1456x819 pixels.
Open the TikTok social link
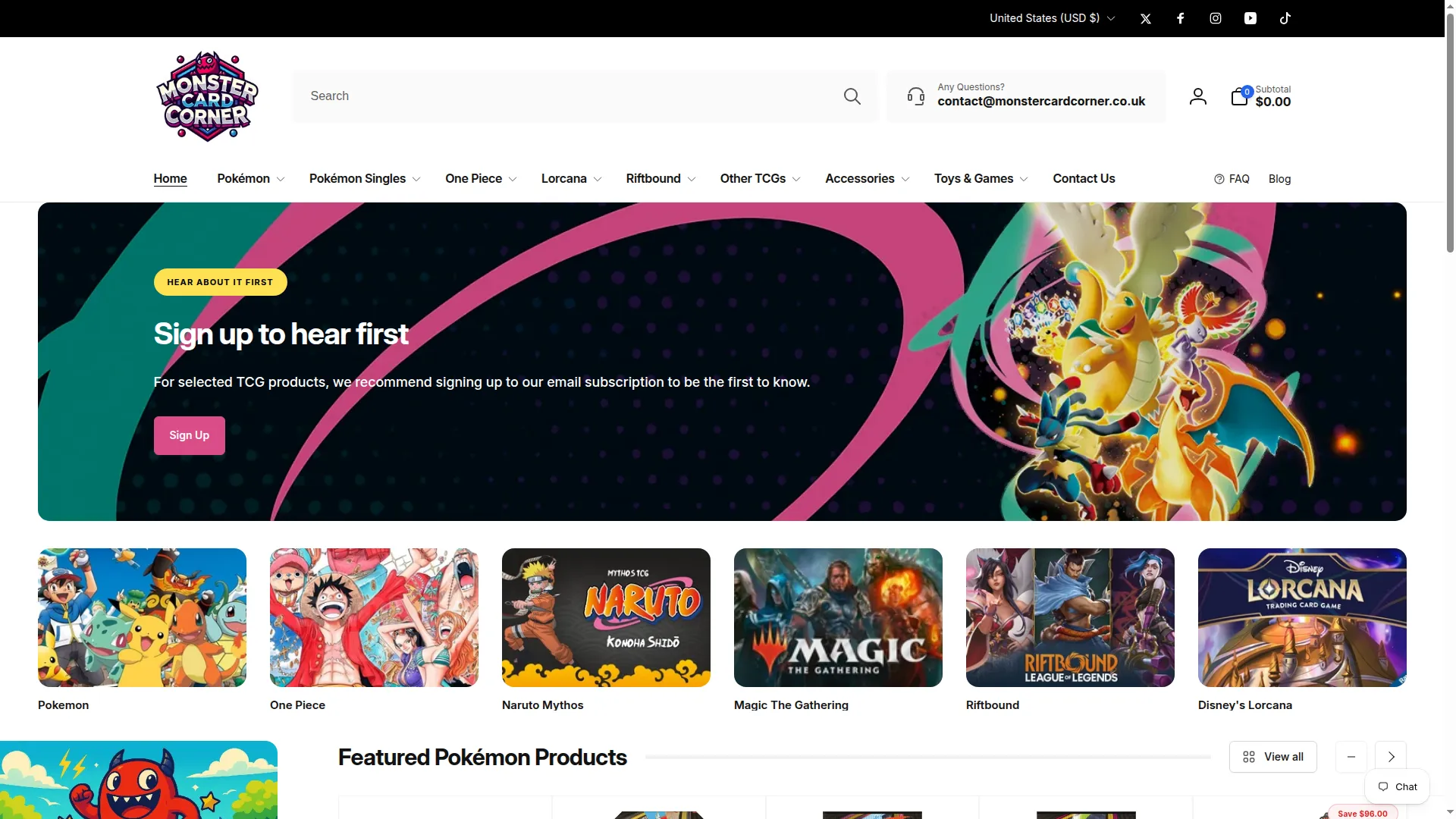(x=1285, y=18)
